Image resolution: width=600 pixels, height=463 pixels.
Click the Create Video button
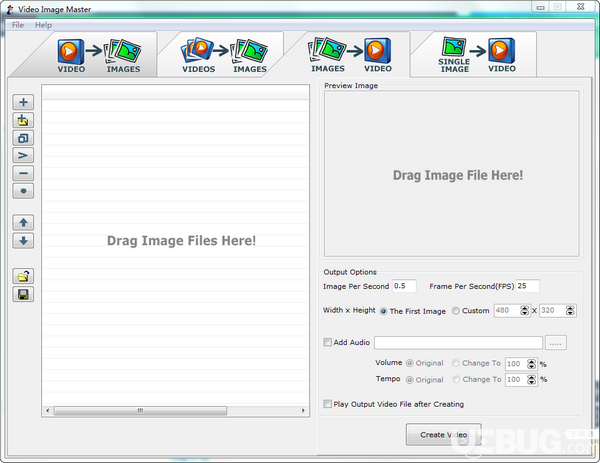point(443,435)
